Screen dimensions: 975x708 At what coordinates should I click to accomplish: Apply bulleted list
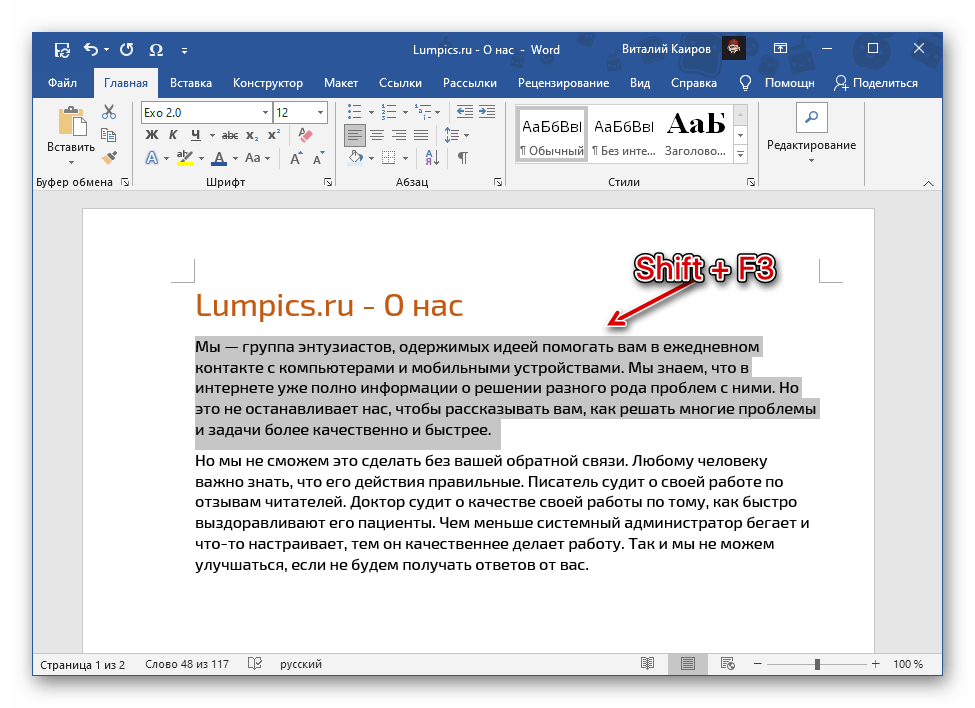coord(354,112)
